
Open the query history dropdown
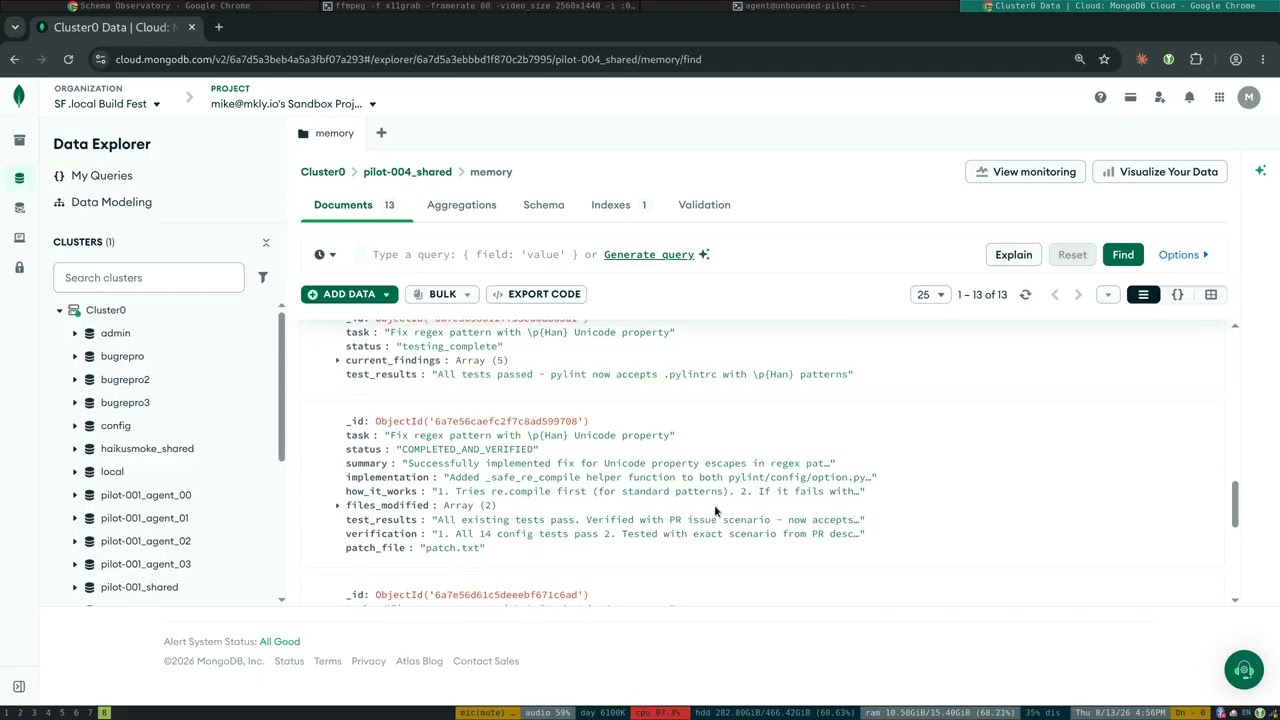click(325, 255)
